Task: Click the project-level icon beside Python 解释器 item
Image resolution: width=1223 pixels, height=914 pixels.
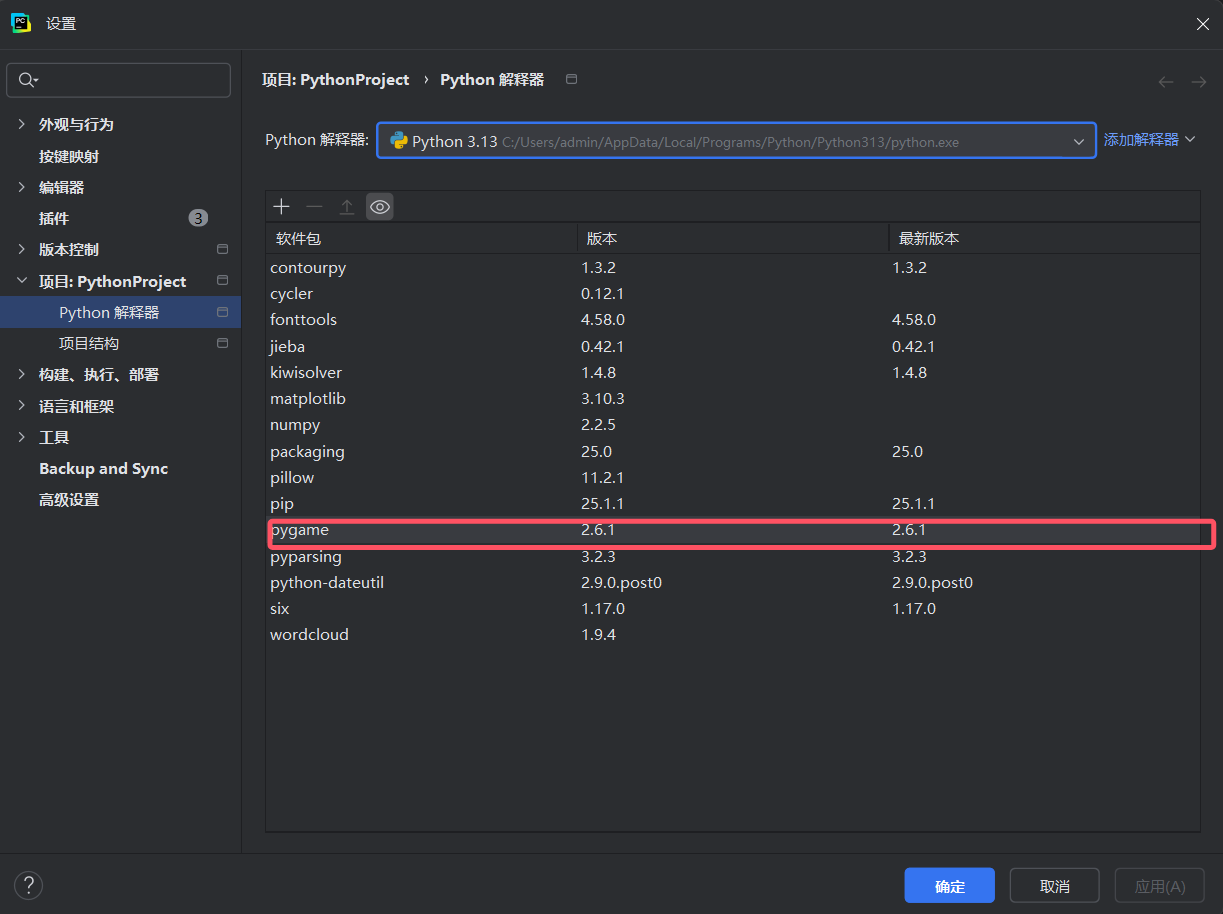Action: tap(223, 312)
